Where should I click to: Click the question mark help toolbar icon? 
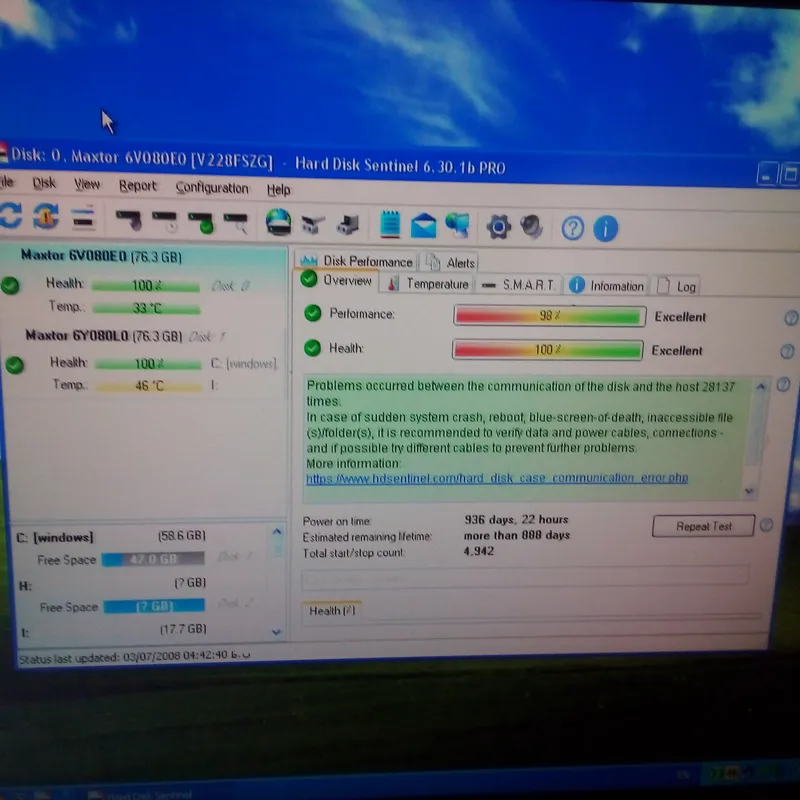tap(572, 228)
